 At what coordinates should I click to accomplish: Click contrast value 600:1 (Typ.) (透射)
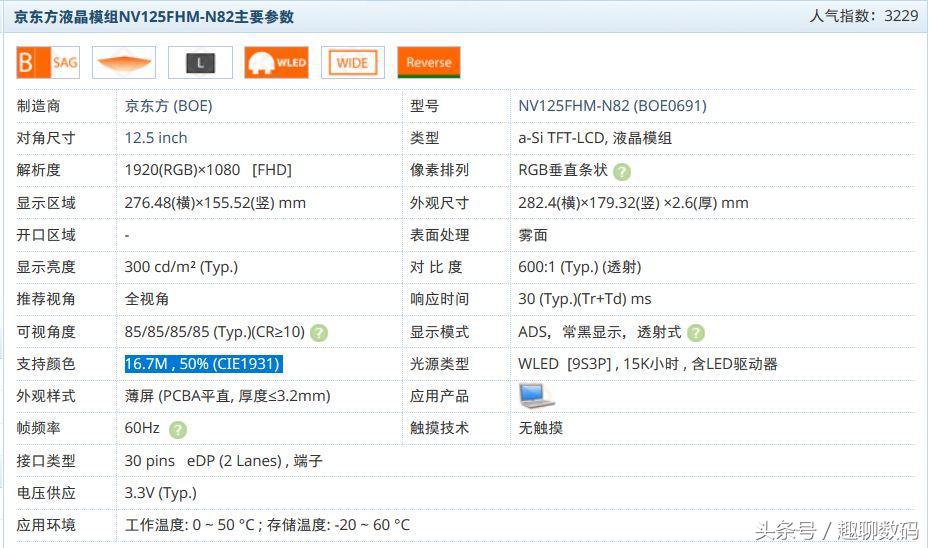(x=580, y=267)
